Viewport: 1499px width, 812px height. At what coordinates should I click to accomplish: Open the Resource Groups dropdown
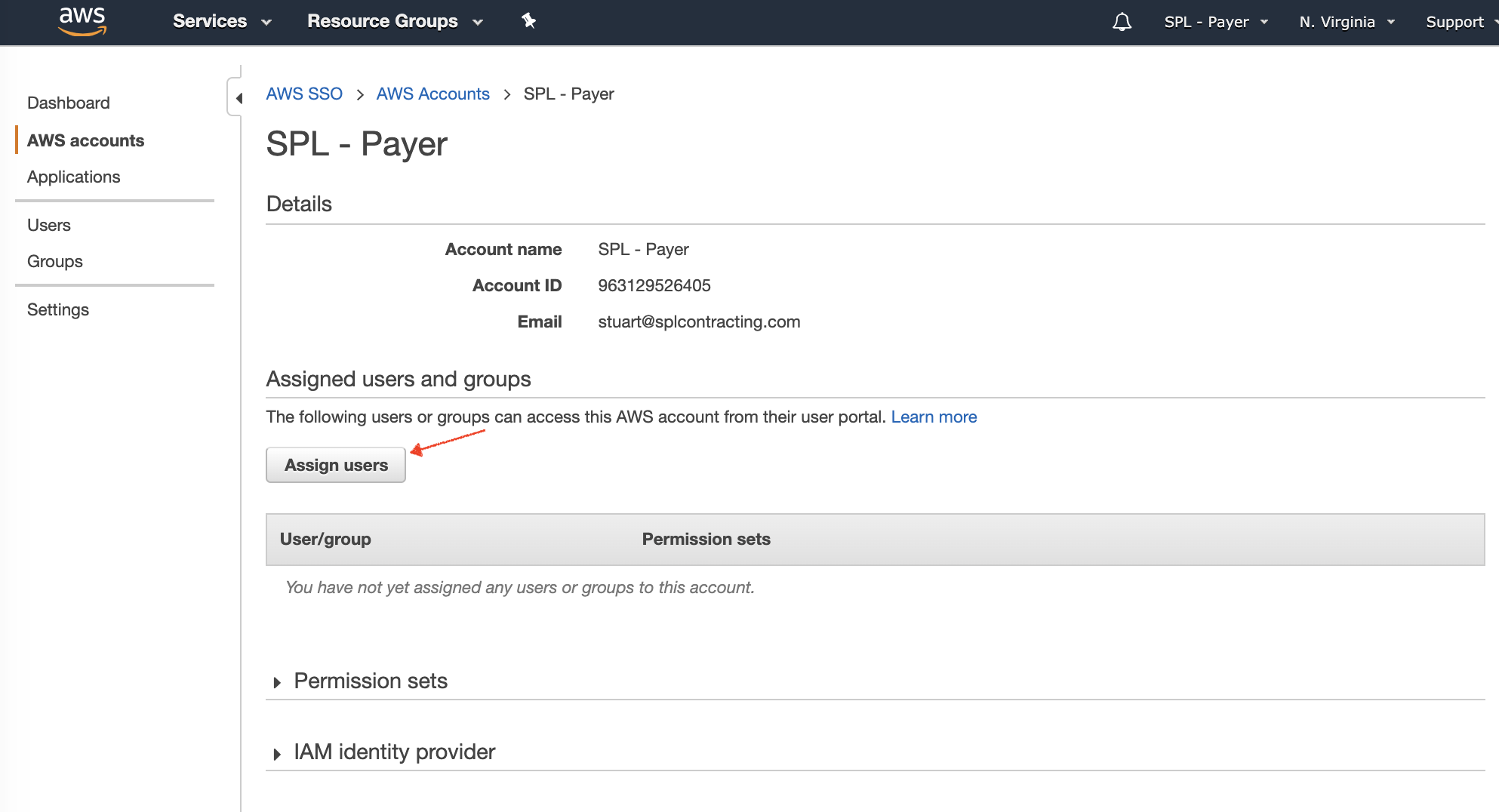395,21
